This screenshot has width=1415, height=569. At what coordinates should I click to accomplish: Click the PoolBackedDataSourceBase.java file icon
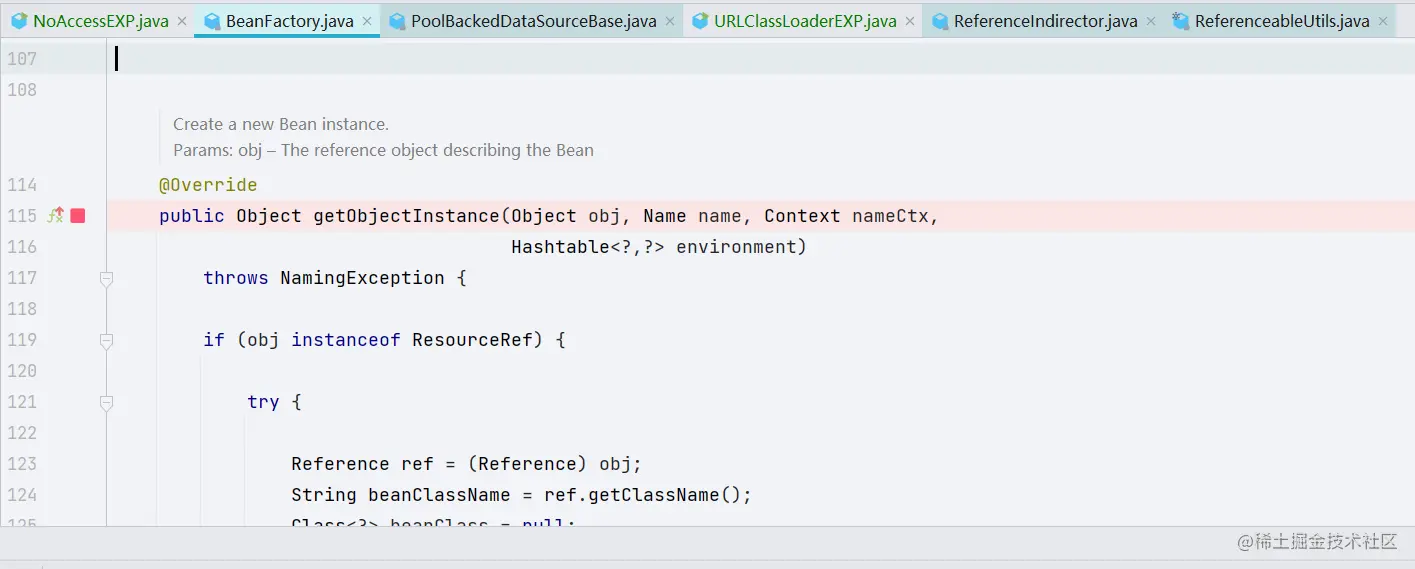pyautogui.click(x=397, y=21)
